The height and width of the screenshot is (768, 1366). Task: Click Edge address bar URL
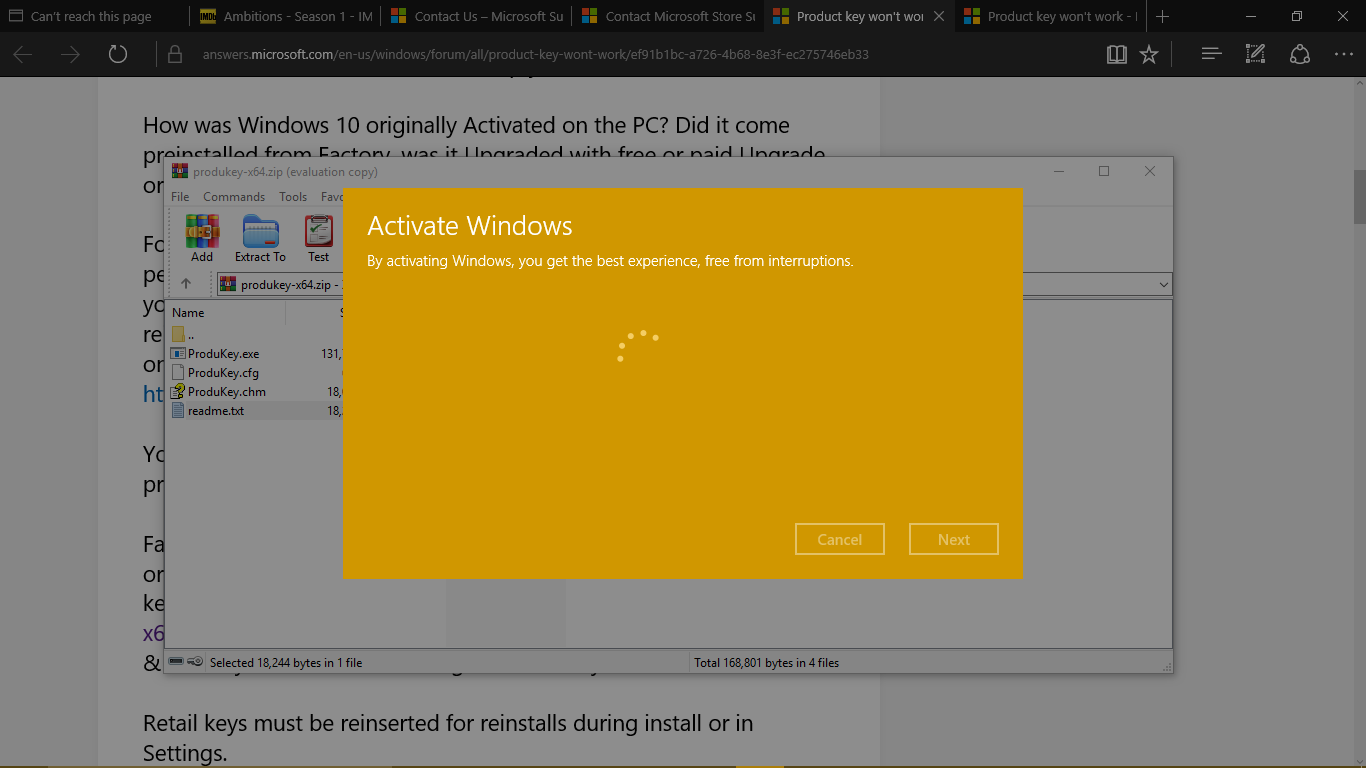pyautogui.click(x=535, y=54)
